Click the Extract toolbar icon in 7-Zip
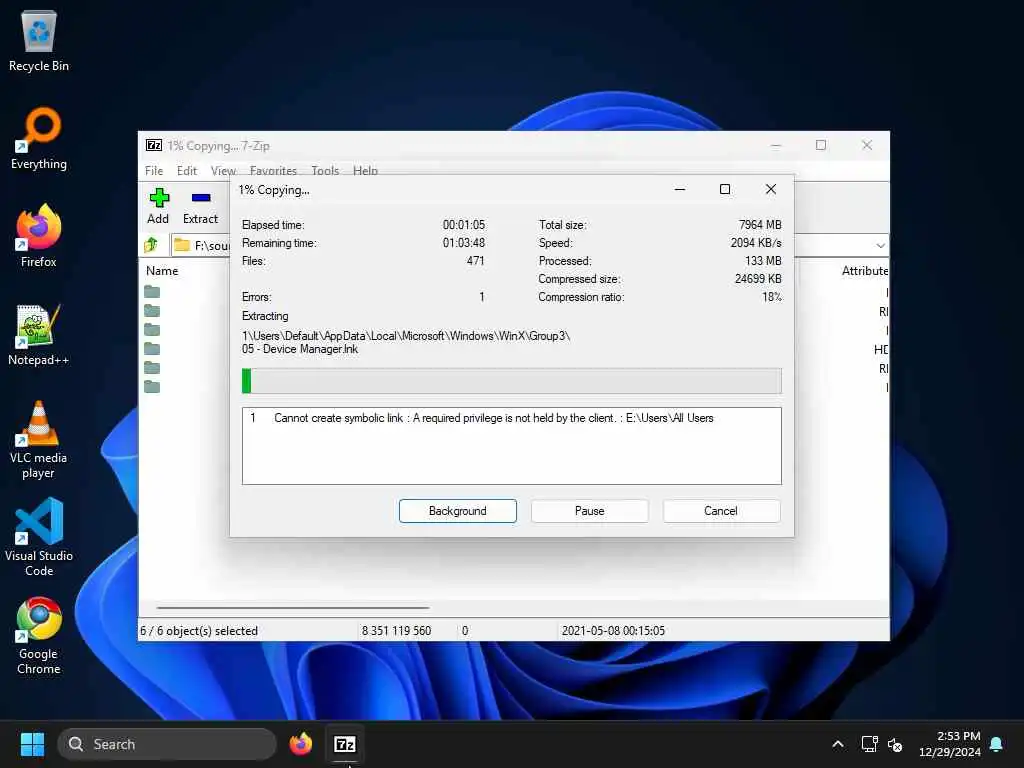Viewport: 1024px width, 768px height. [x=200, y=206]
